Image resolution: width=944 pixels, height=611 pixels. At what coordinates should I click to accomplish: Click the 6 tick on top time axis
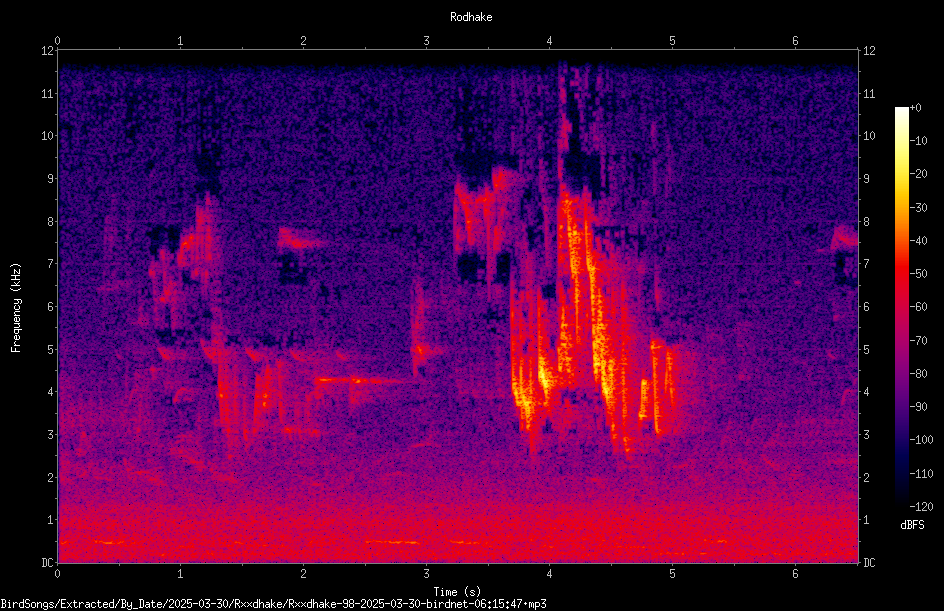coord(795,41)
